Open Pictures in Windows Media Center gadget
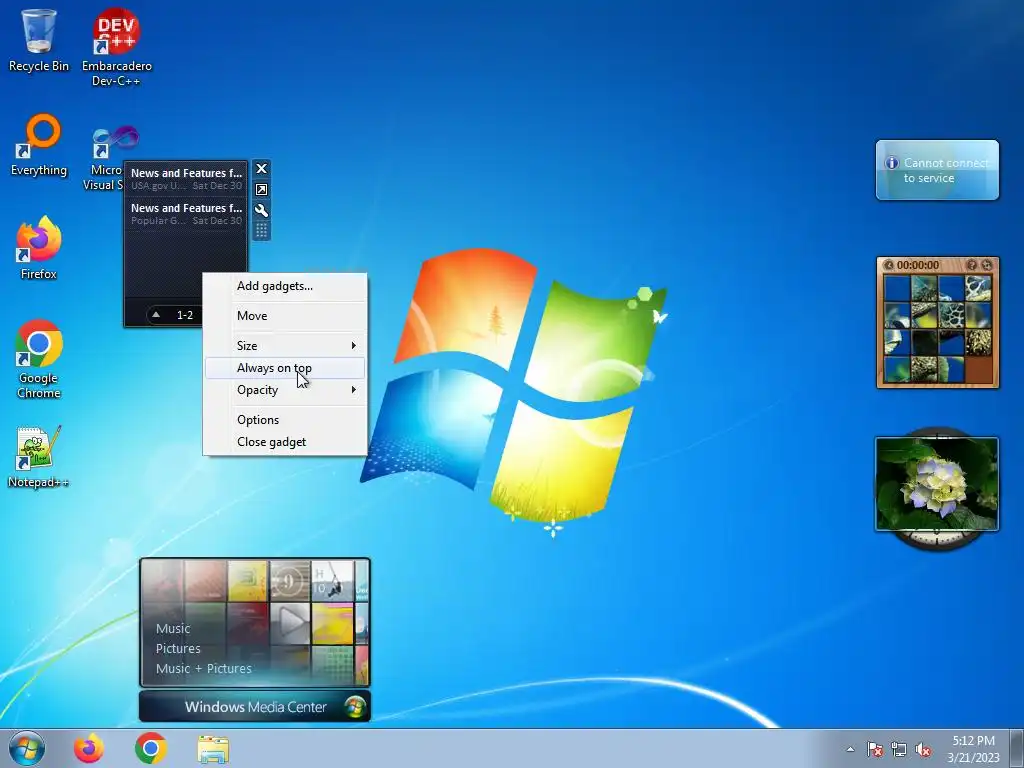Image resolution: width=1024 pixels, height=768 pixels. point(178,648)
